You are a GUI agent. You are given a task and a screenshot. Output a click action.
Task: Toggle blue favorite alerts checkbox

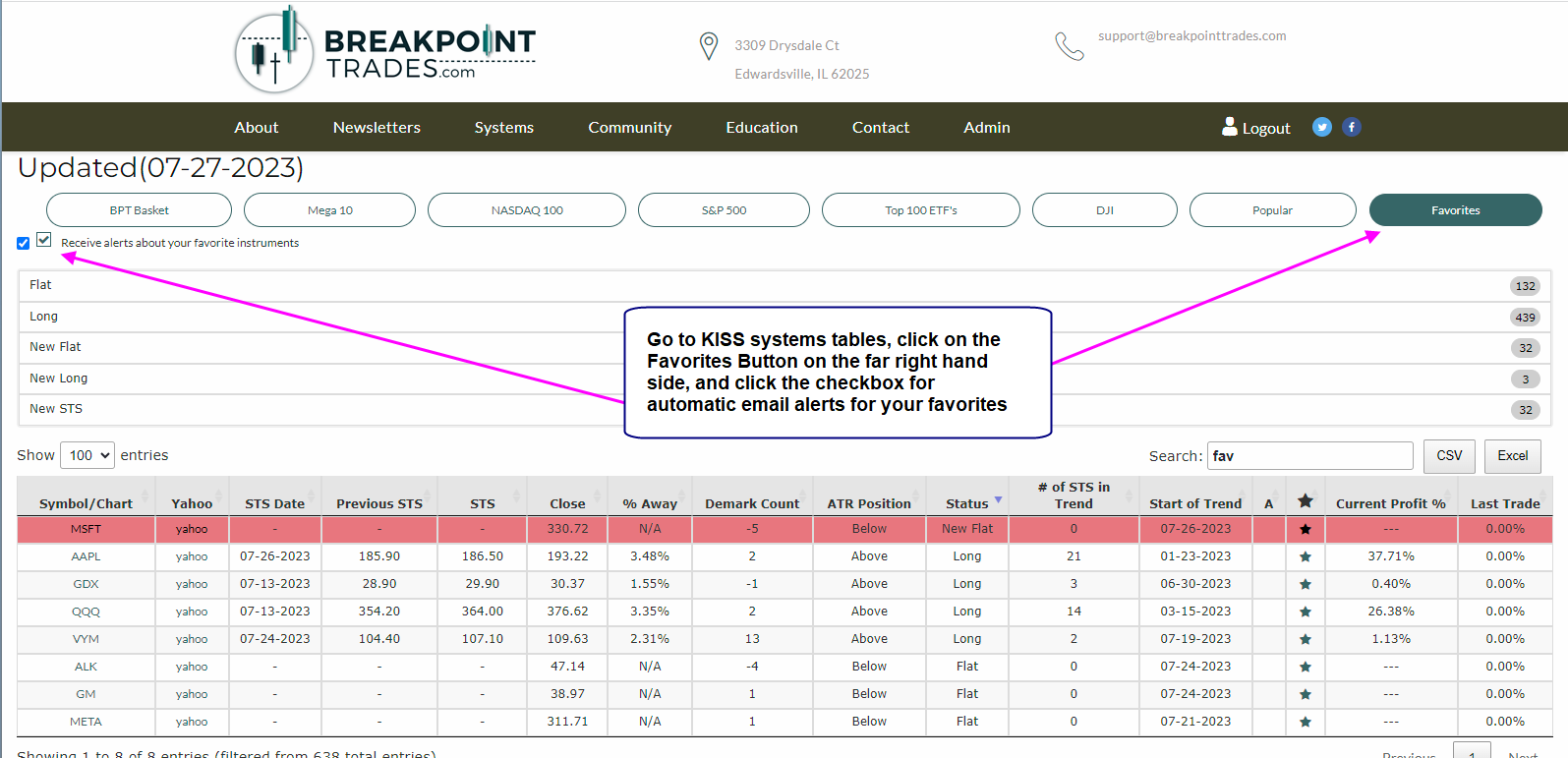[x=23, y=243]
